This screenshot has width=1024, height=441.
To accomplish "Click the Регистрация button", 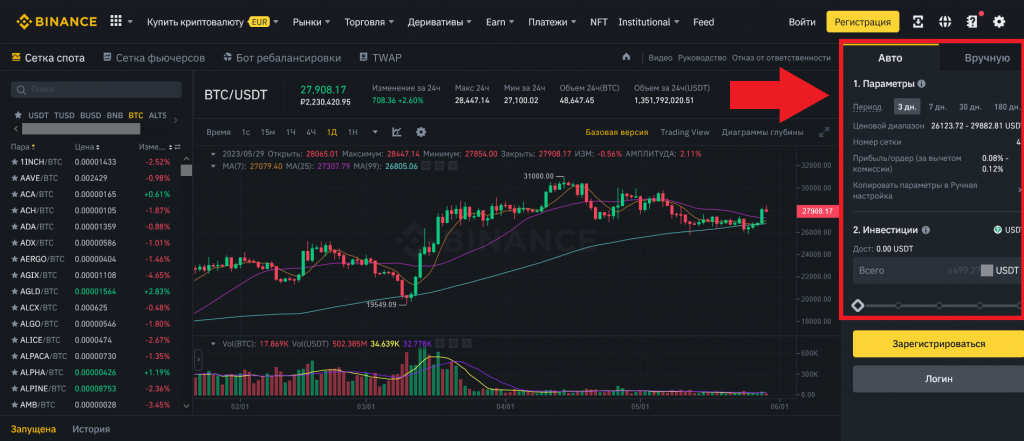I will [863, 22].
